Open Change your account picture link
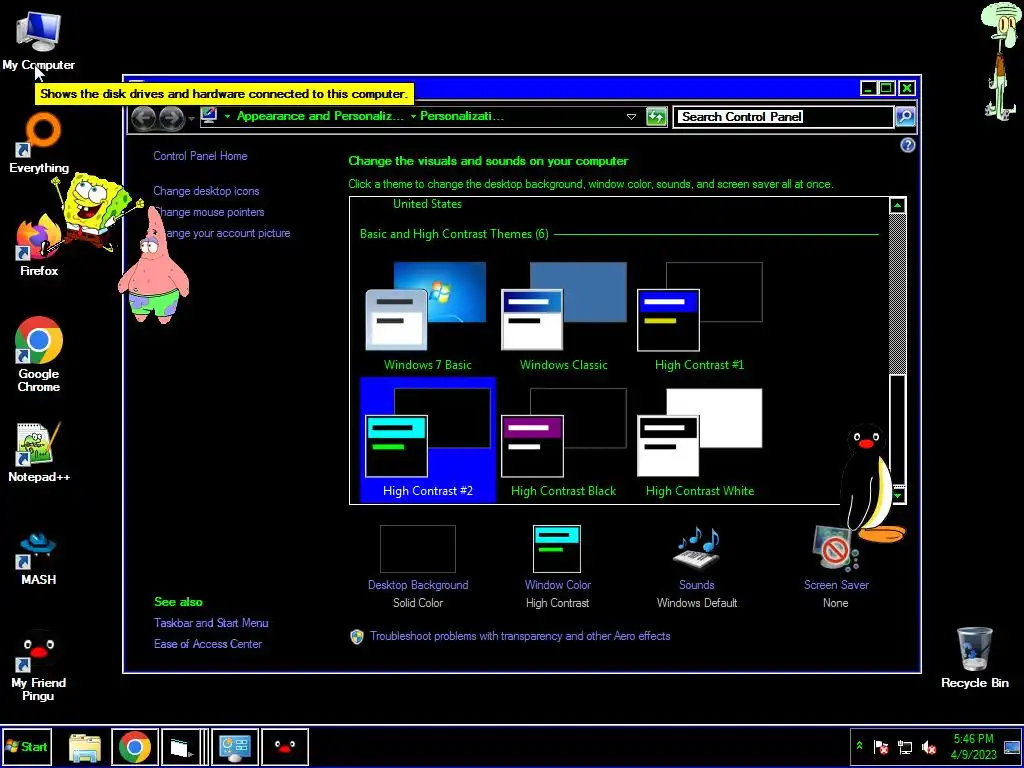Screen dimensions: 1024x768 pos(222,233)
